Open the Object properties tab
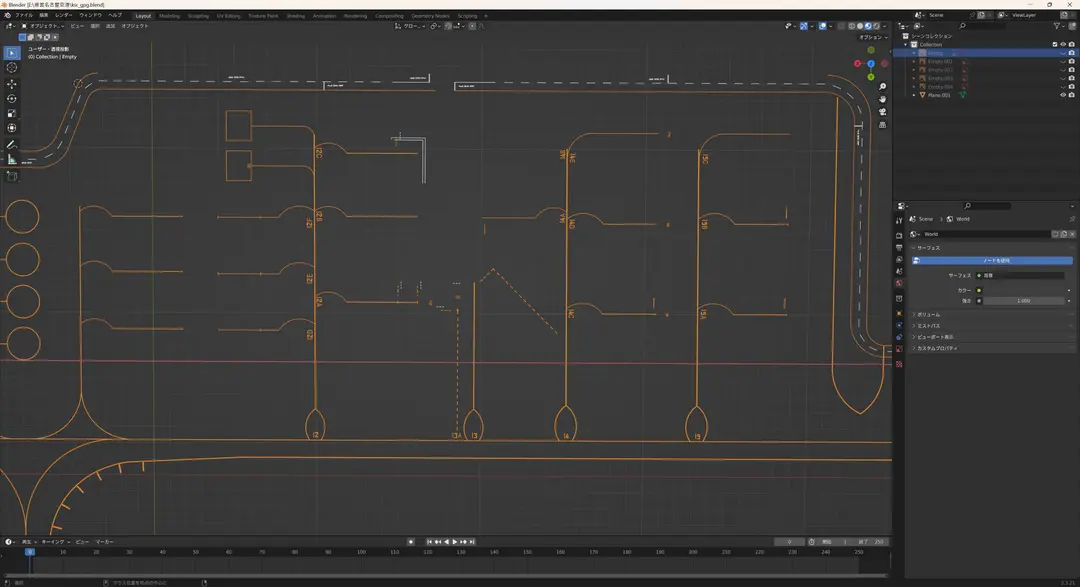The height and width of the screenshot is (587, 1080). (x=899, y=313)
